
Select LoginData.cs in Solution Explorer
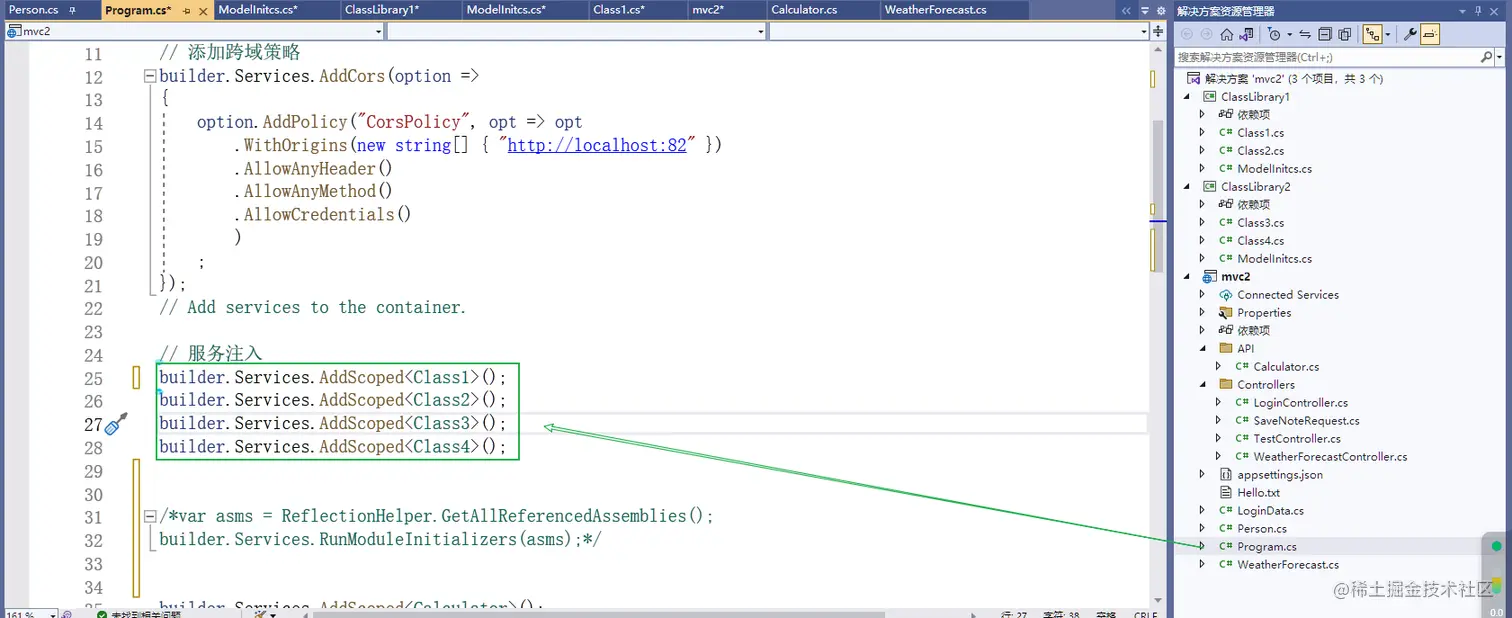pyautogui.click(x=1270, y=511)
